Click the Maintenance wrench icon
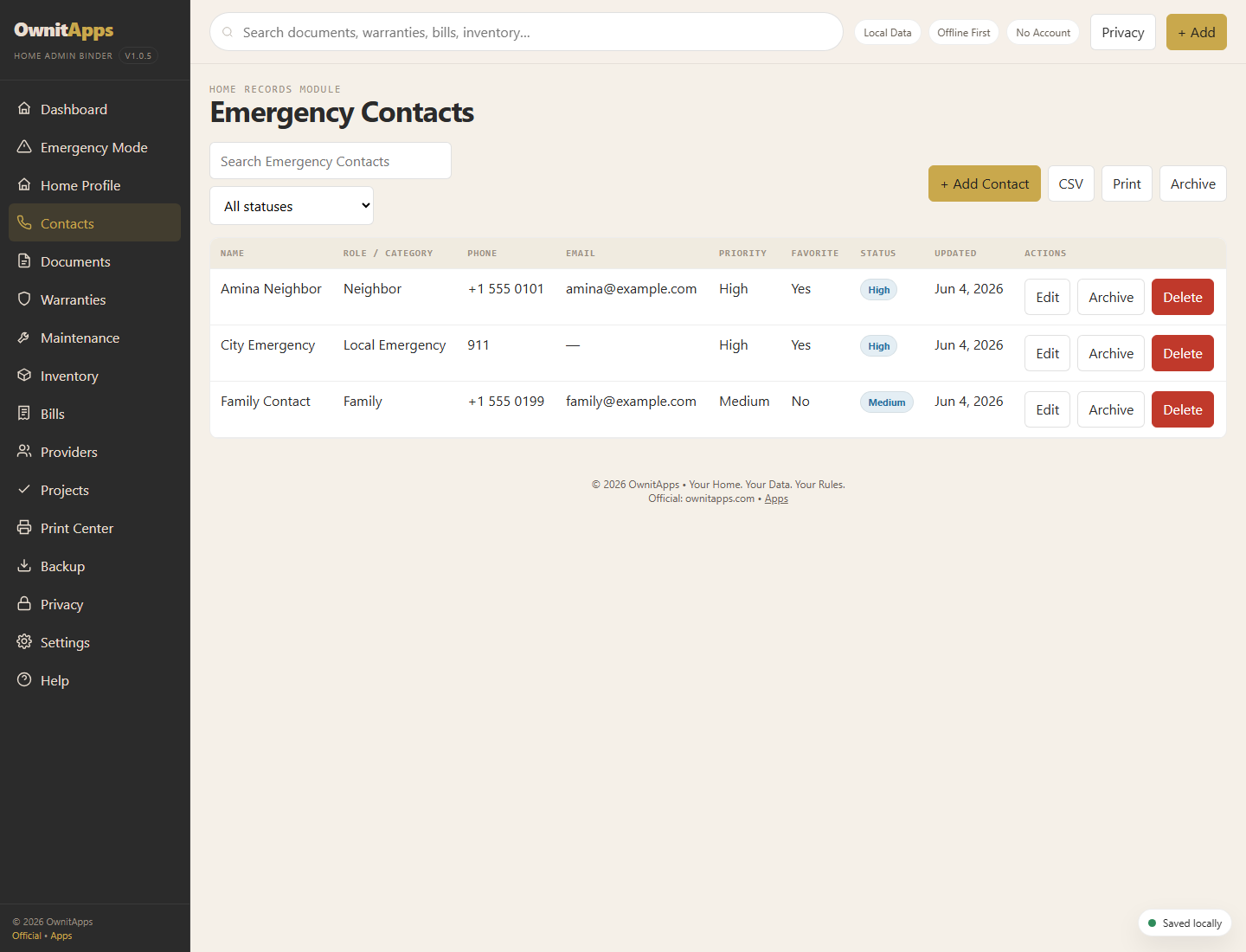Viewport: 1246px width, 952px height. [x=24, y=338]
